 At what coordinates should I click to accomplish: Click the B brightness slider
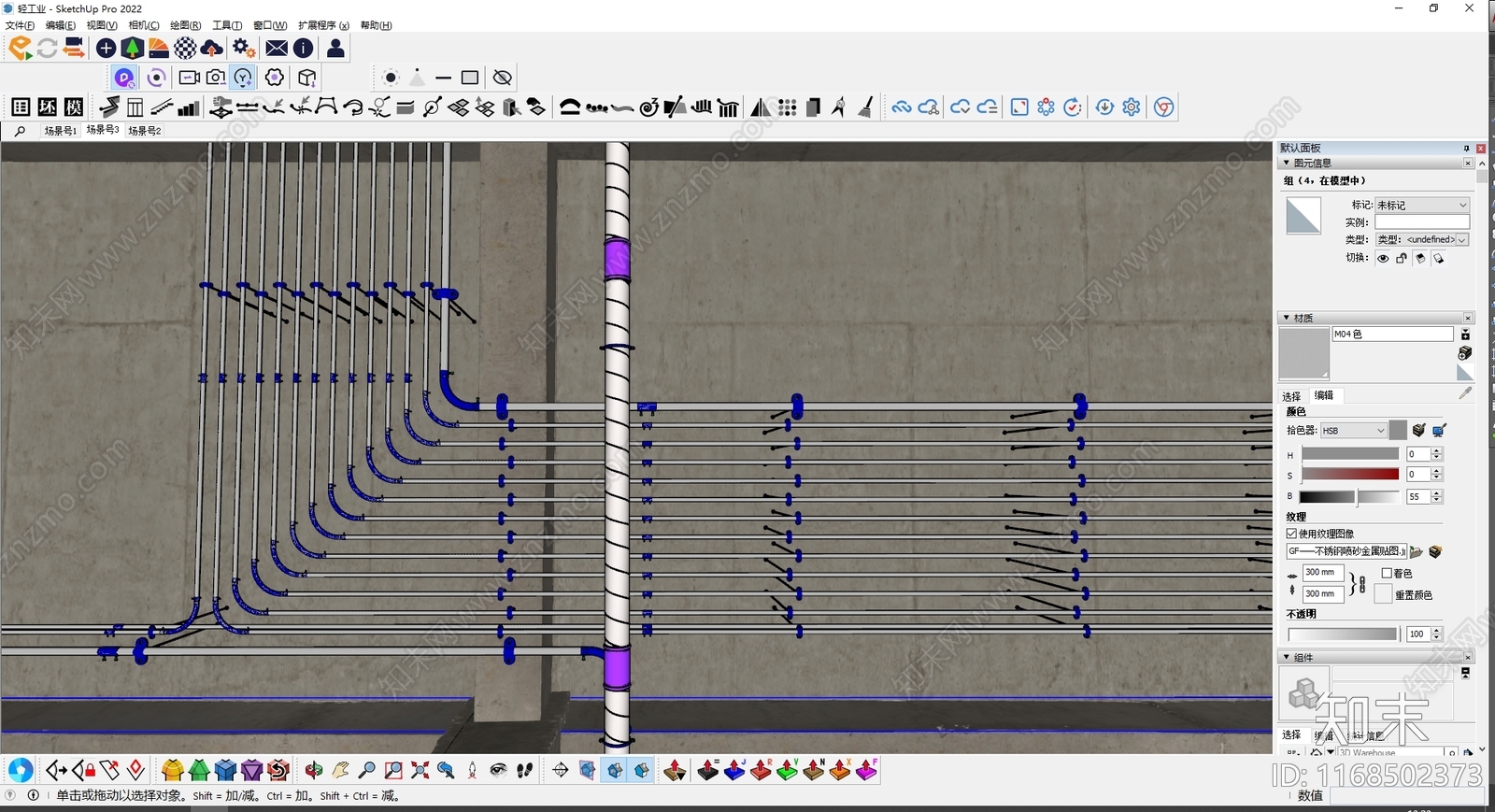[x=1350, y=497]
